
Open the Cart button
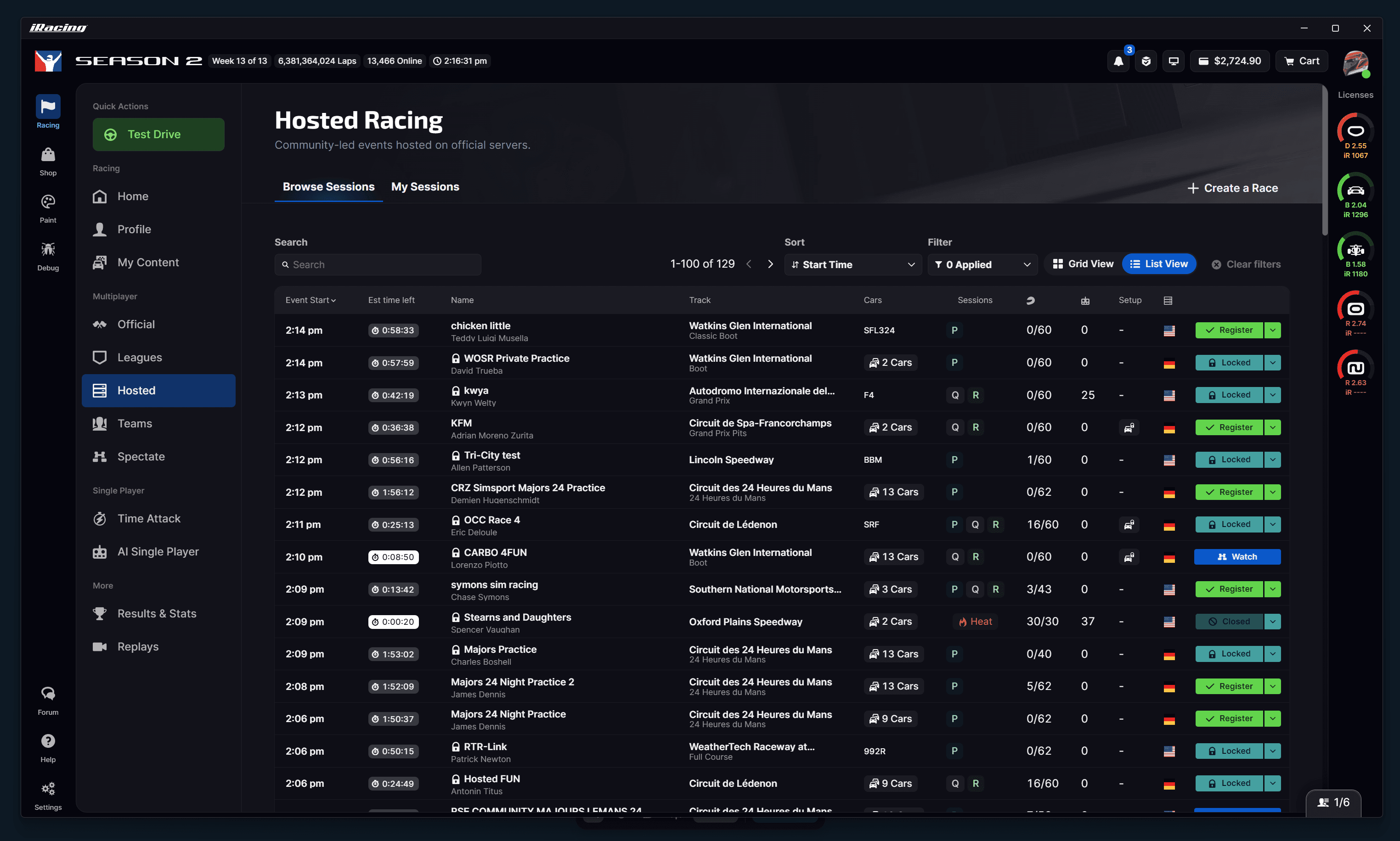(x=1302, y=61)
